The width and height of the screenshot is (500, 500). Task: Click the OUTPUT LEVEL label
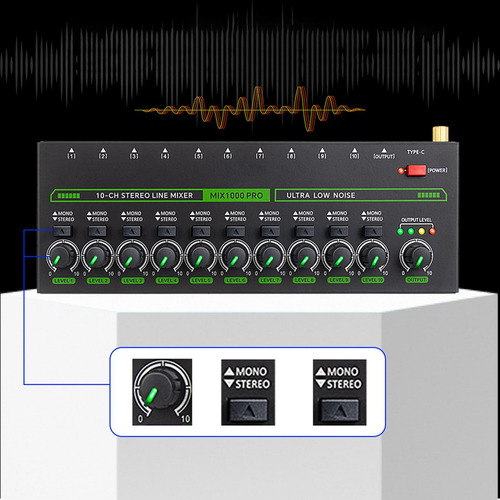(416, 220)
